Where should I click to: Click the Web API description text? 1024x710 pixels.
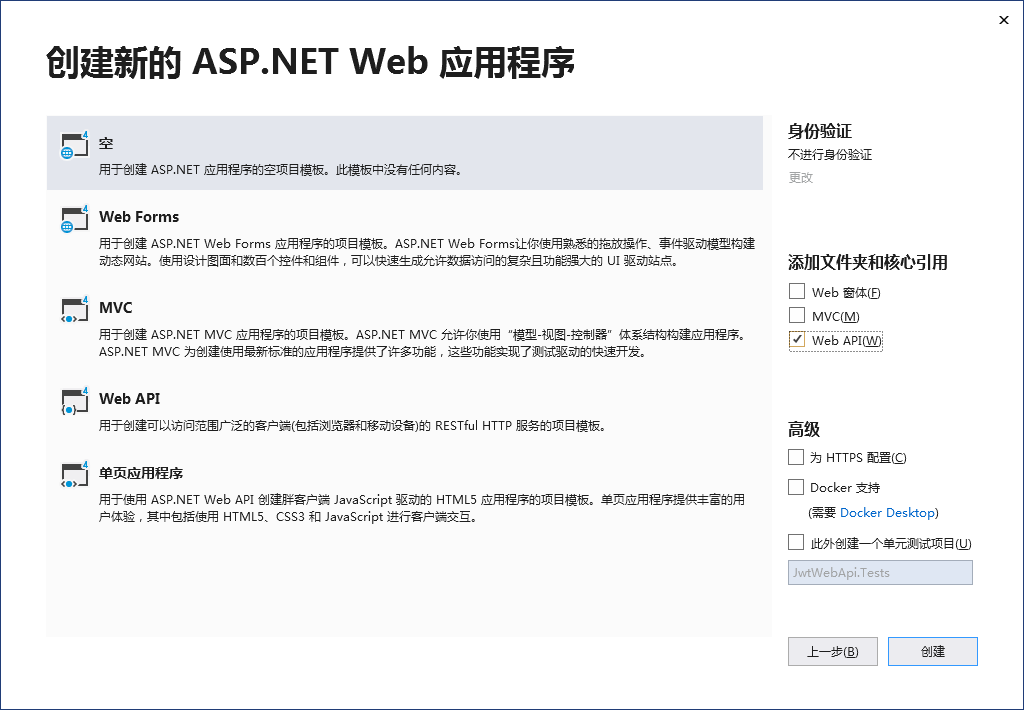pyautogui.click(x=353, y=426)
